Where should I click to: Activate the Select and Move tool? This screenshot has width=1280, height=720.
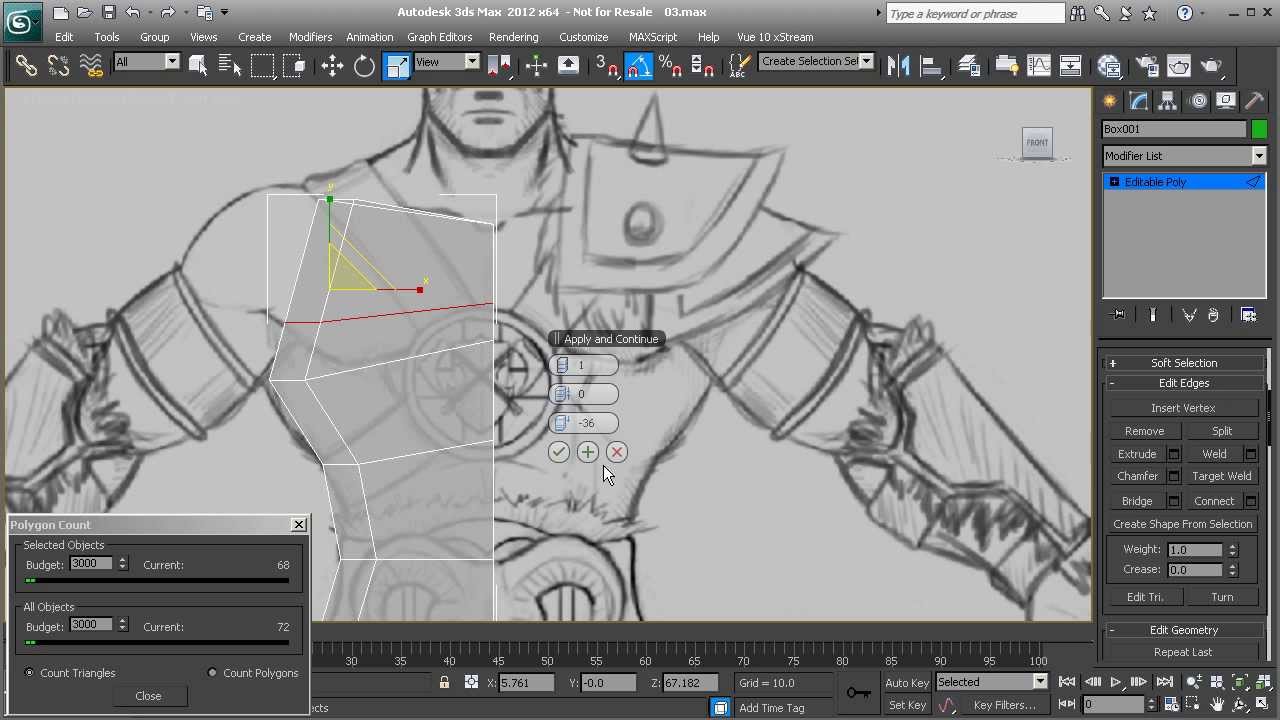click(x=332, y=66)
